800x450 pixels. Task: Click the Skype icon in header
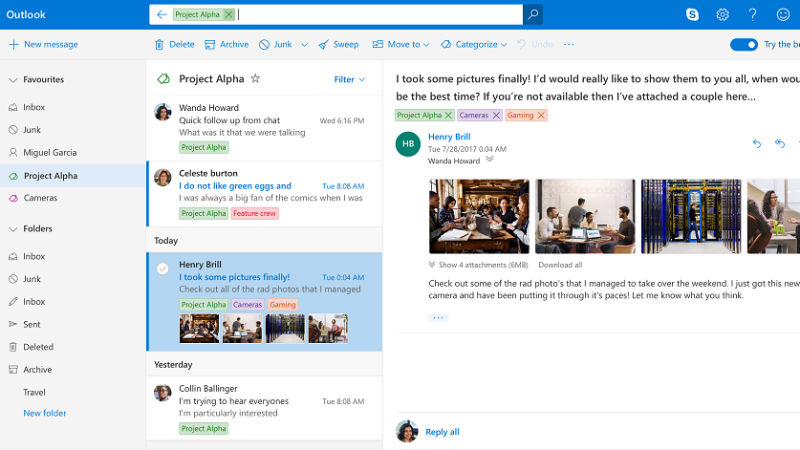(693, 14)
